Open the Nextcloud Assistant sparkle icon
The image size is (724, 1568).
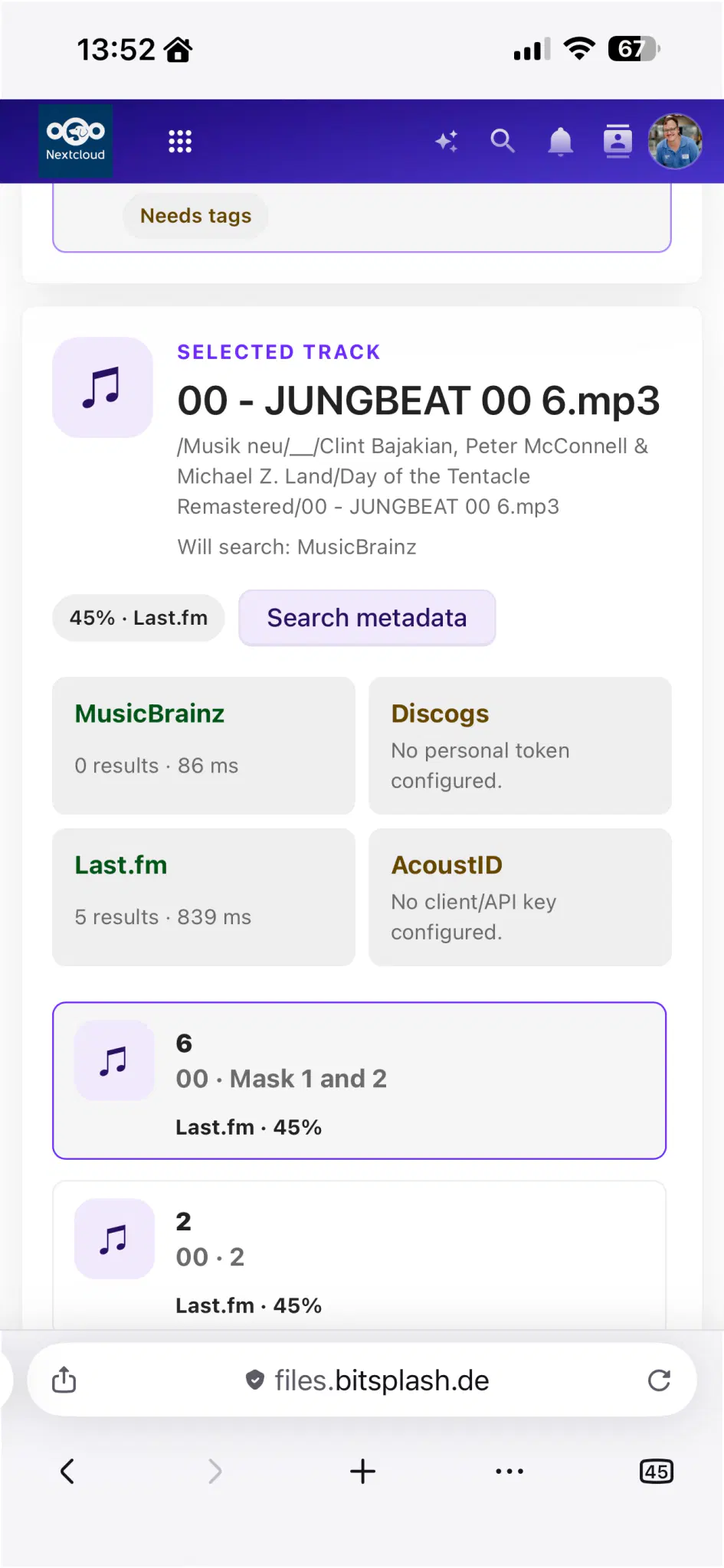click(x=447, y=141)
